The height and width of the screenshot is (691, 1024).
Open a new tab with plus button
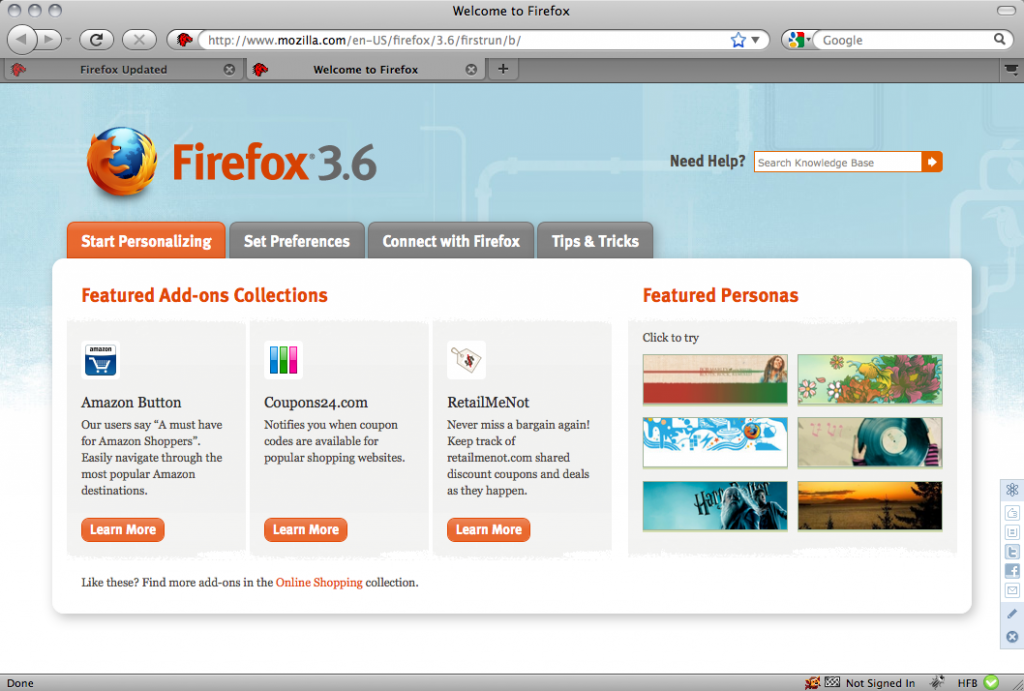click(x=503, y=69)
